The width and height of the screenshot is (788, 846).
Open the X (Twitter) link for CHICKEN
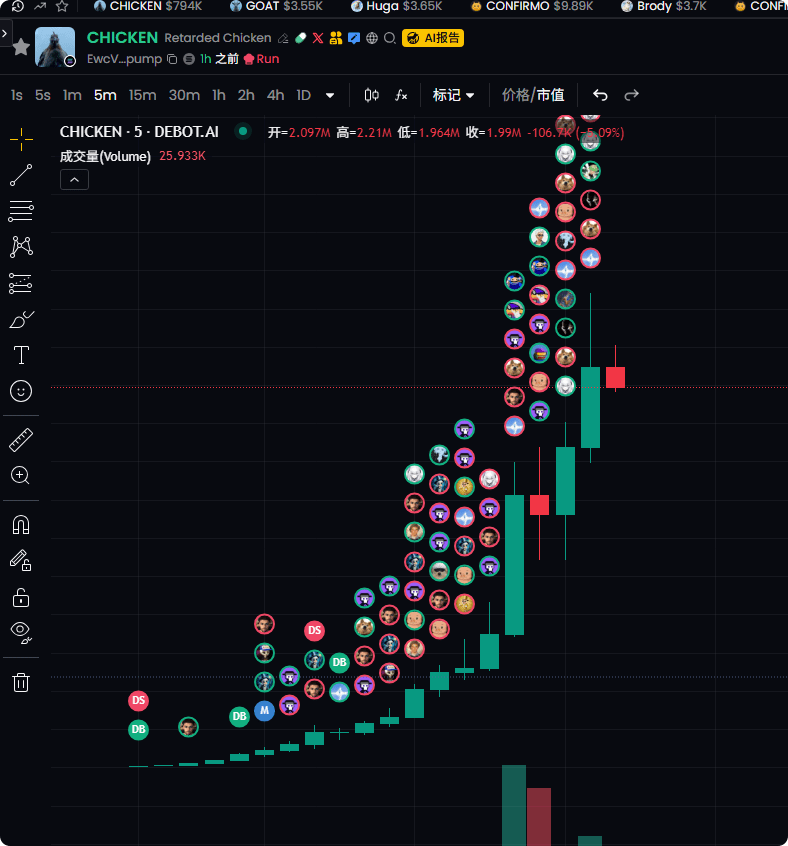click(x=318, y=38)
